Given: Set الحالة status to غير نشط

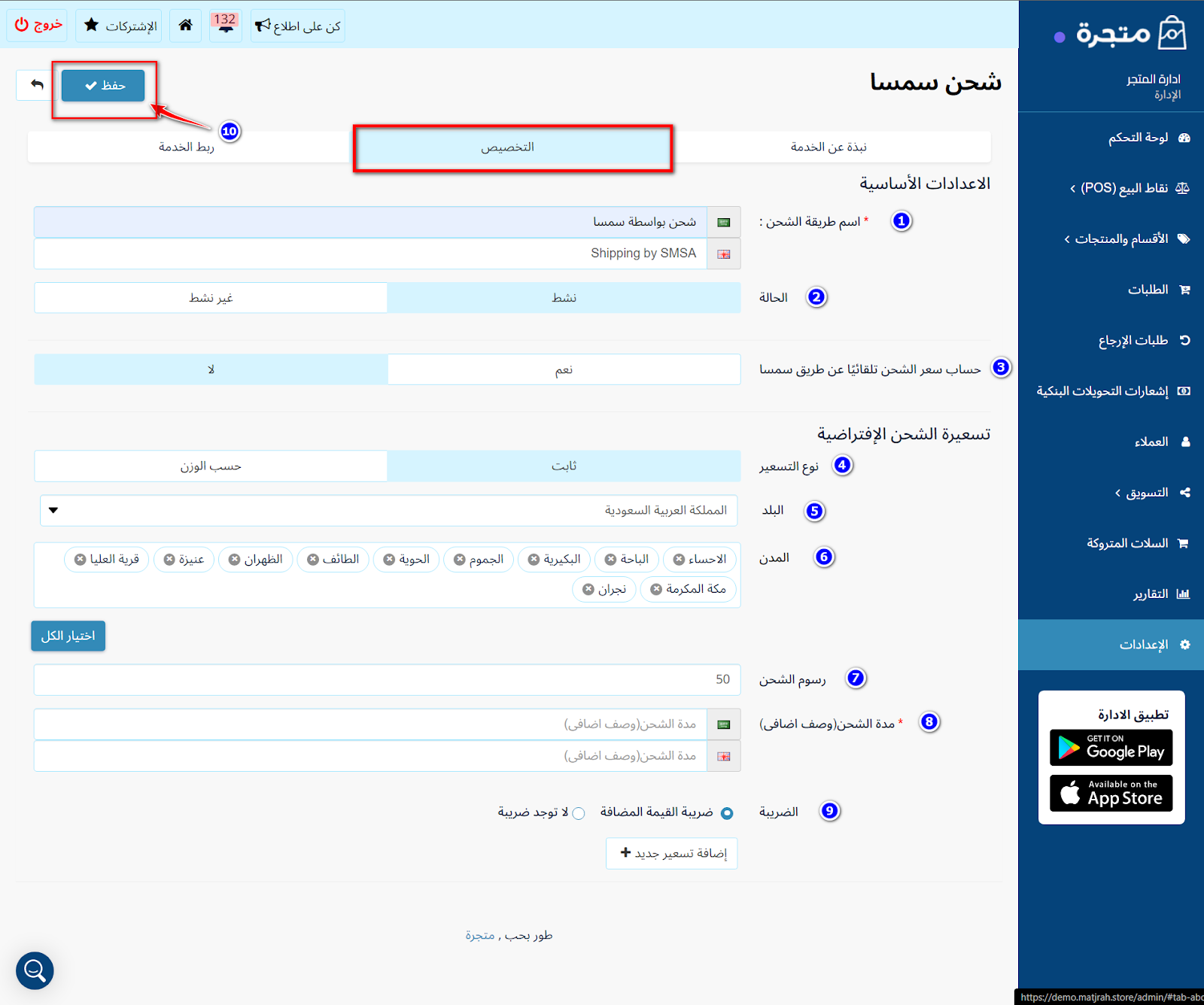Looking at the screenshot, I should pos(211,298).
